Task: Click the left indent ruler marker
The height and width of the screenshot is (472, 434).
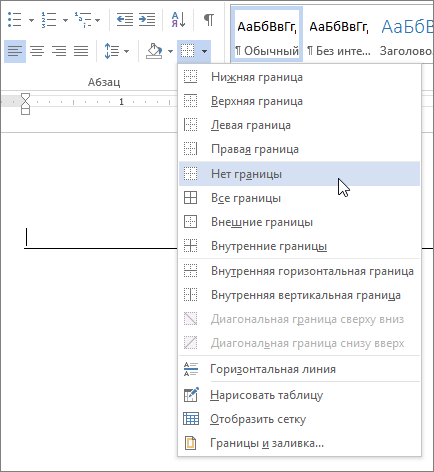Action: [26, 111]
